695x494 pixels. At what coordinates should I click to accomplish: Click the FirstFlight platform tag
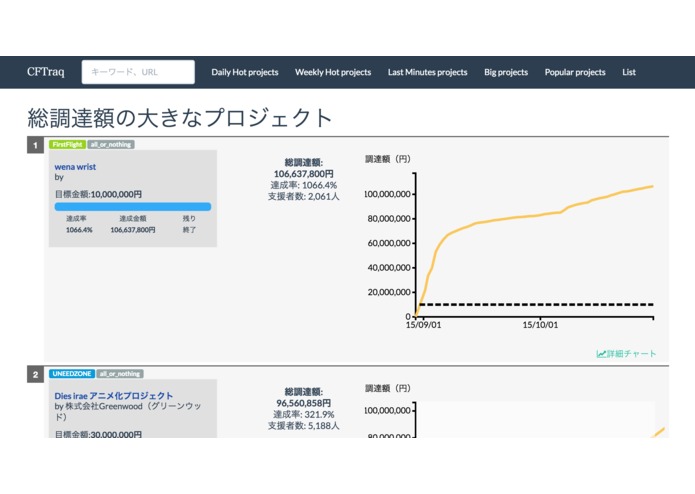pos(67,144)
